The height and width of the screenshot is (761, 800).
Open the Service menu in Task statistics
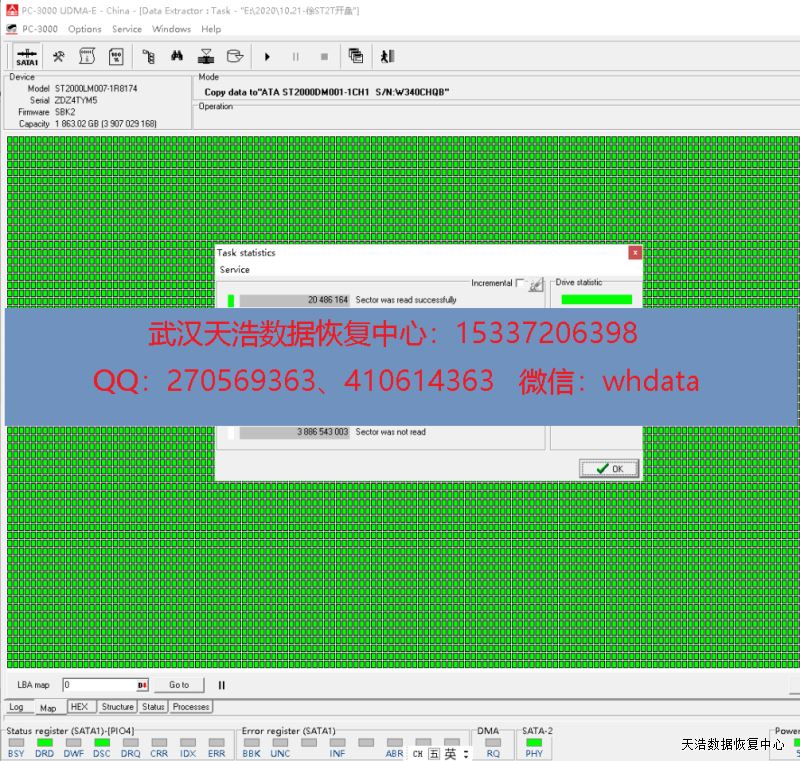pos(235,270)
